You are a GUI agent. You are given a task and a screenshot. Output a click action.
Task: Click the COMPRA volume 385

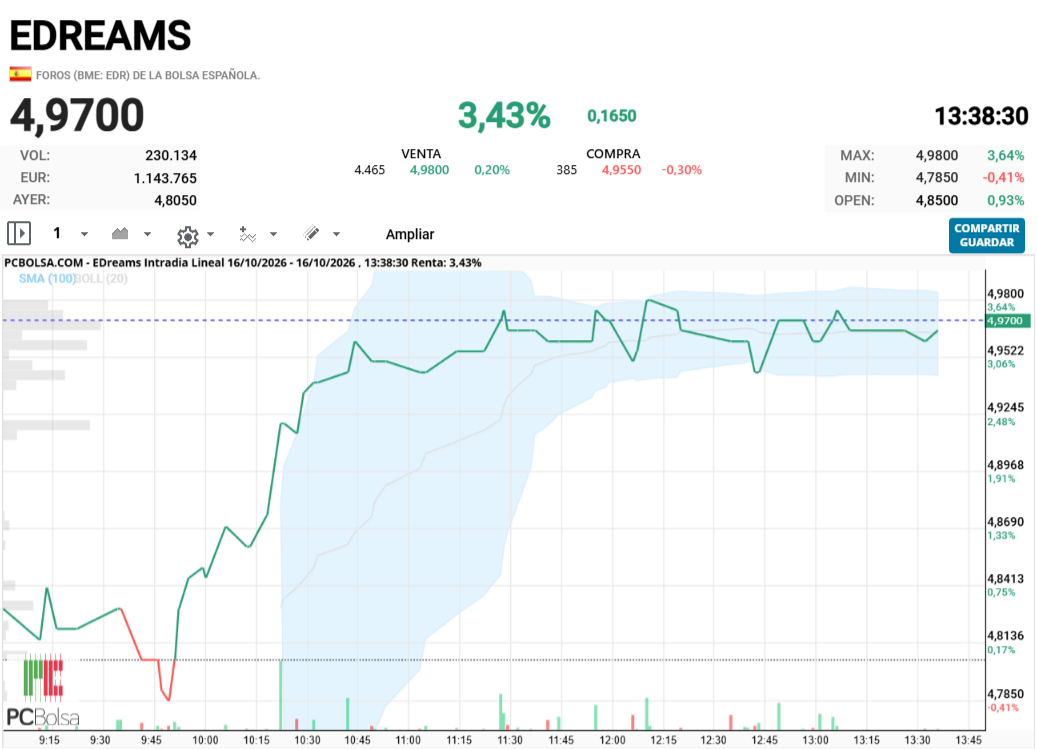tap(567, 170)
